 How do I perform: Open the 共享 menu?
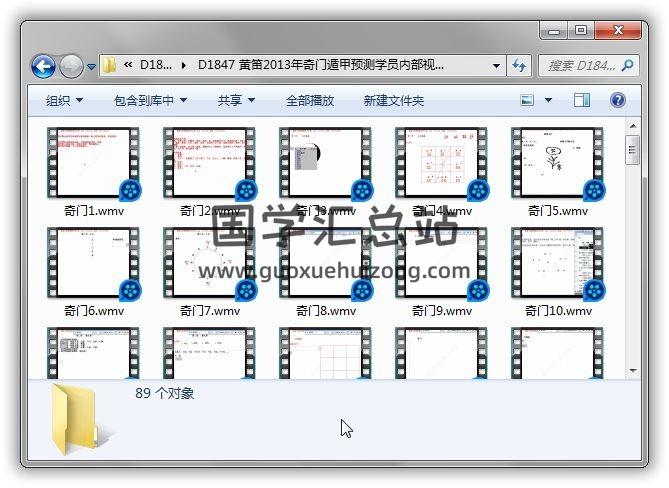coord(236,100)
